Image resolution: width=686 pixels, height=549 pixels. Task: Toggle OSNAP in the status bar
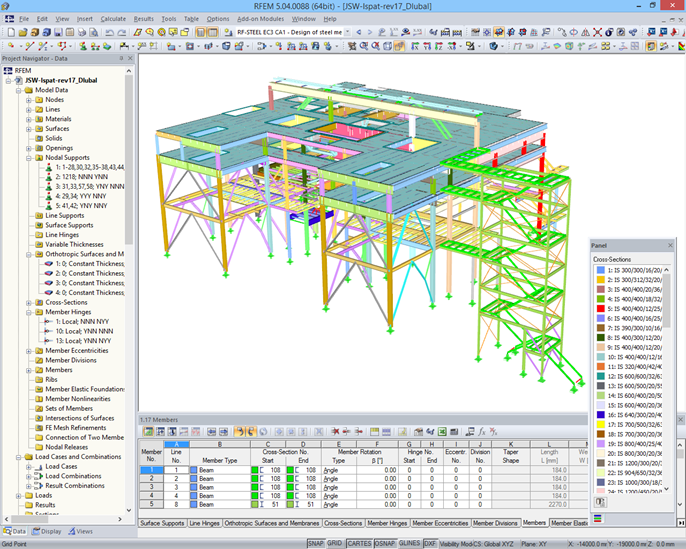click(385, 544)
